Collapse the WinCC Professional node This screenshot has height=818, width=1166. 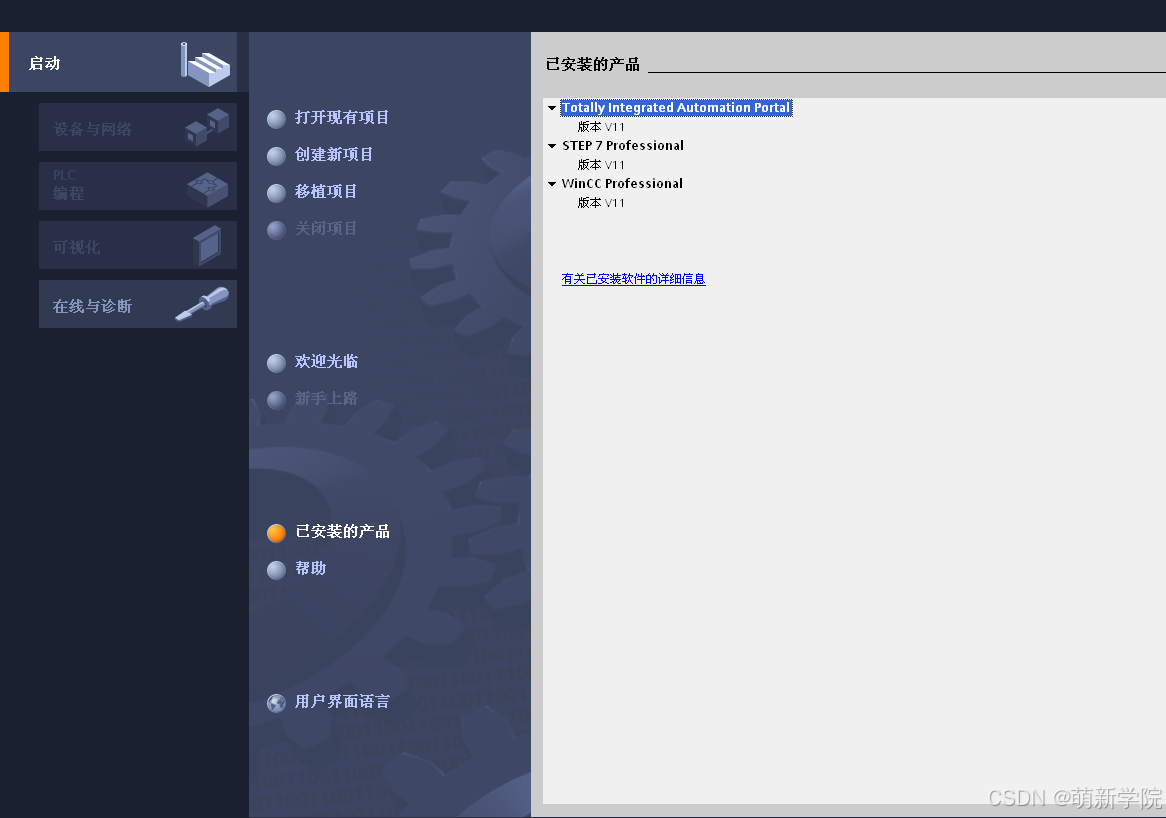click(x=552, y=184)
